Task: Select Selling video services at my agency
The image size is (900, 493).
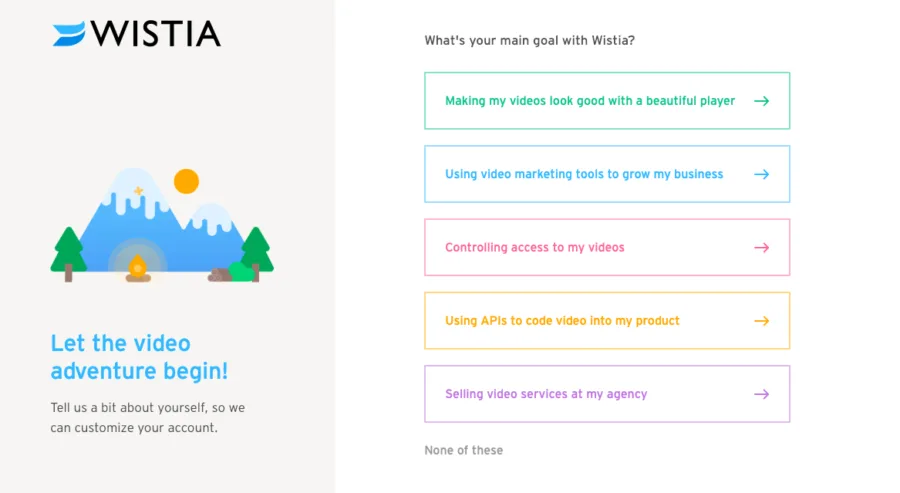Action: click(x=607, y=394)
